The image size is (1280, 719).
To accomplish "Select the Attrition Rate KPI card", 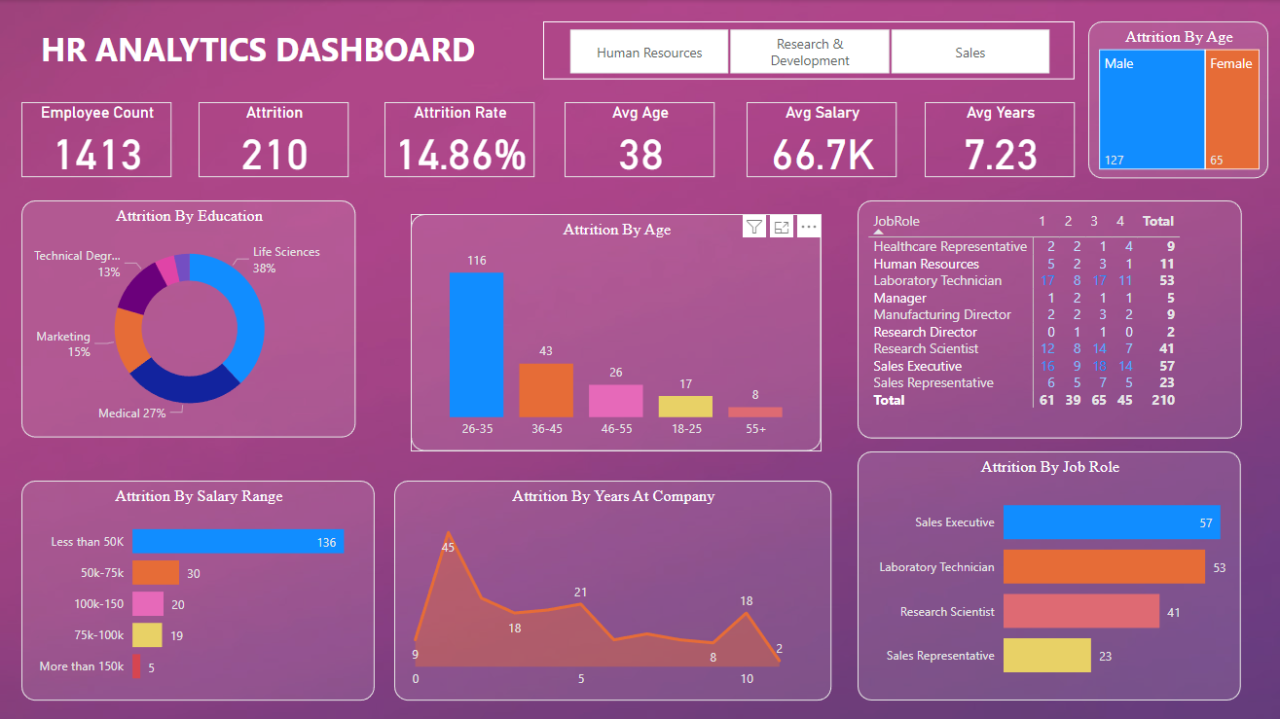I will (460, 140).
